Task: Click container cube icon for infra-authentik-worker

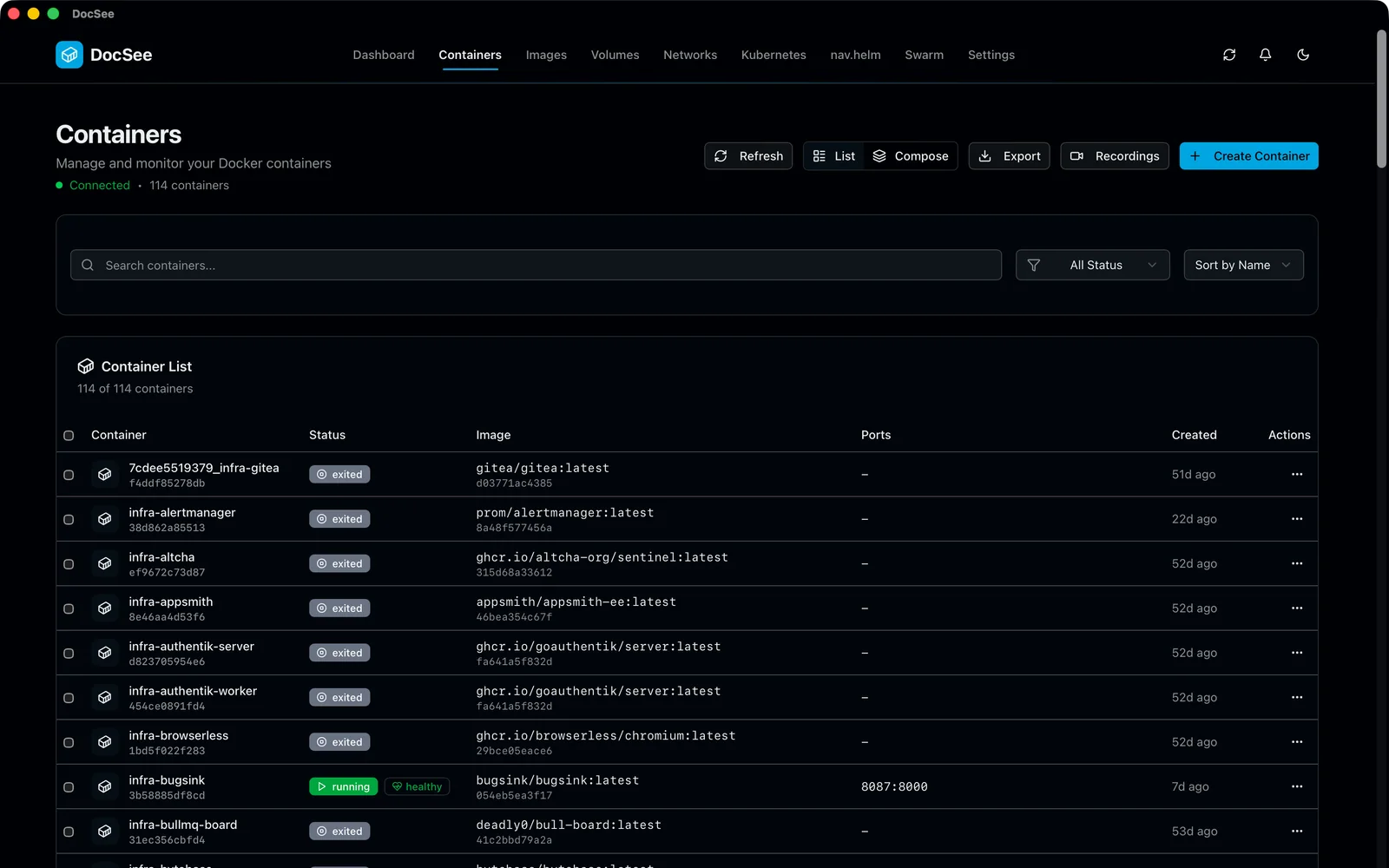Action: 105,698
